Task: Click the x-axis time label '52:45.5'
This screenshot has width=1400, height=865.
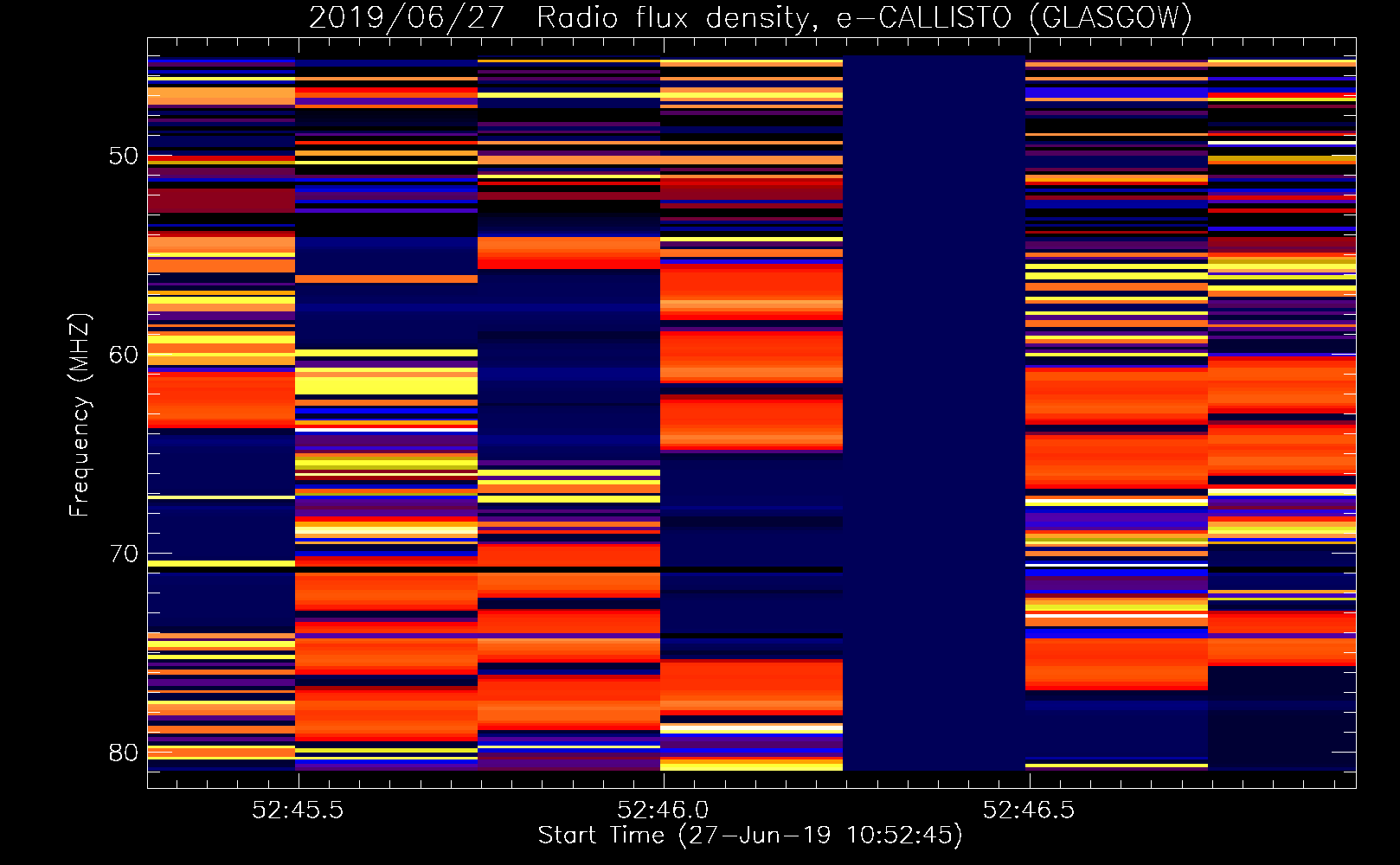Action: 298,810
